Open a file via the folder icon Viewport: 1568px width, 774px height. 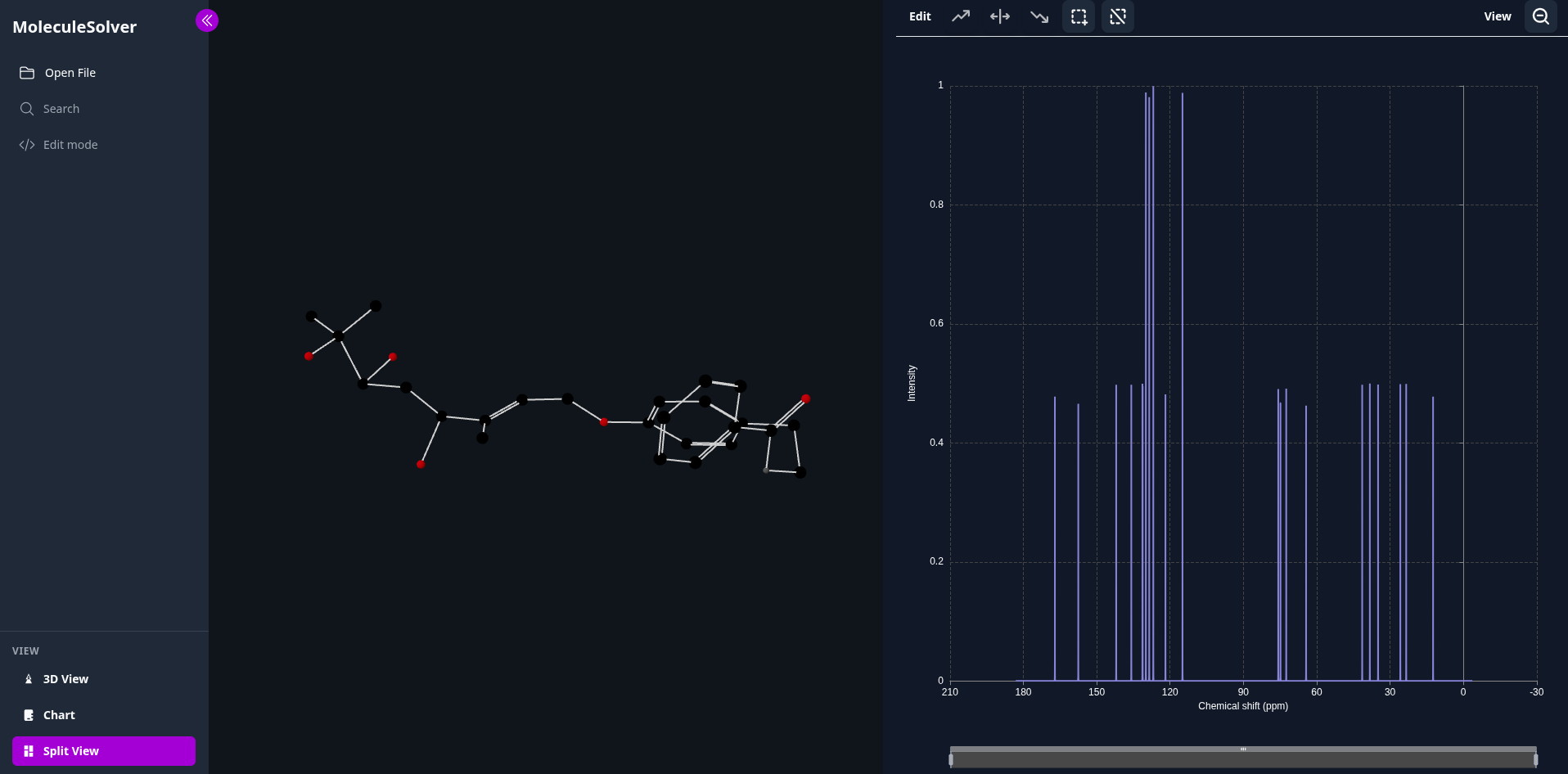coord(29,72)
